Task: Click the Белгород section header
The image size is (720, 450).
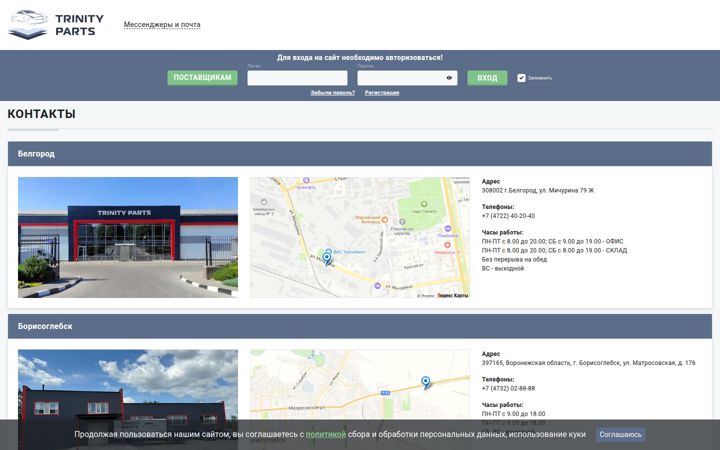Action: coord(360,154)
